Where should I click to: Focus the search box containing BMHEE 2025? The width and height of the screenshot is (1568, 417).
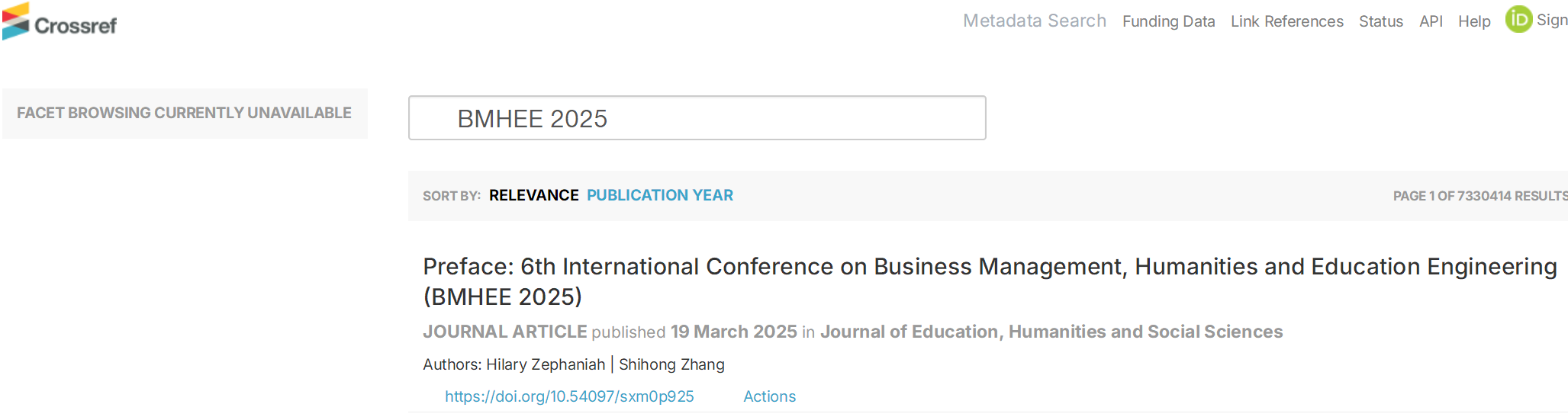click(x=697, y=118)
